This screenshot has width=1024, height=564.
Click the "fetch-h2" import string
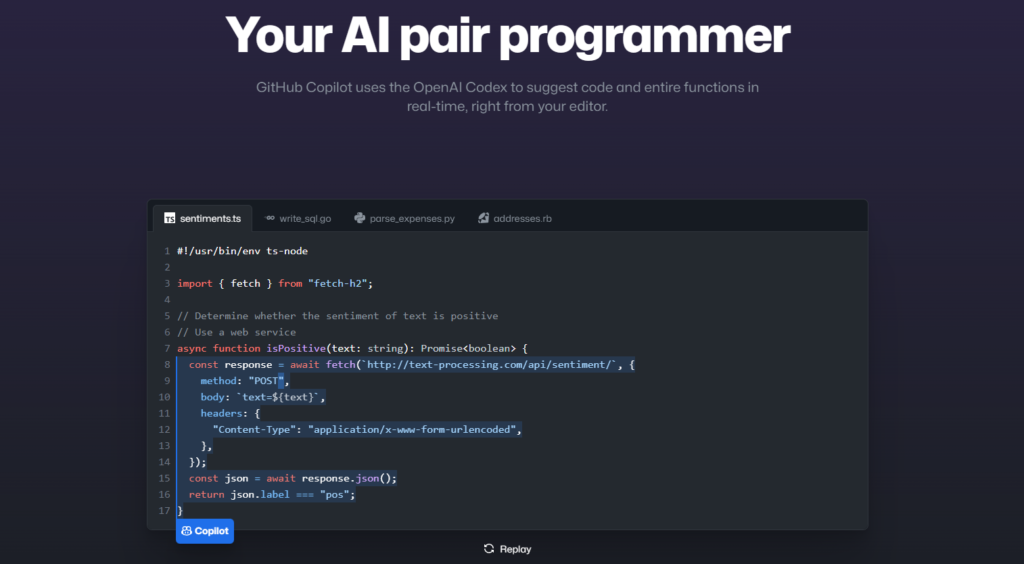(337, 284)
